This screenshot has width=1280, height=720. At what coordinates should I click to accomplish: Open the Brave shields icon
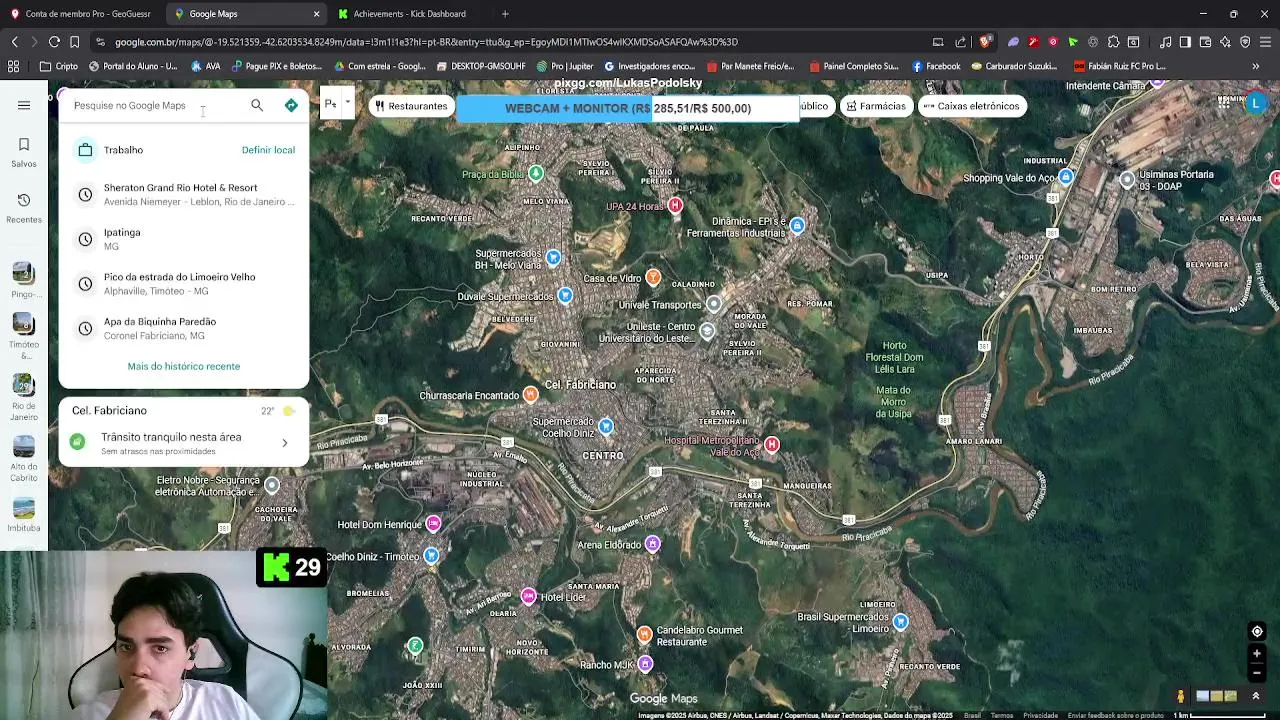point(985,42)
